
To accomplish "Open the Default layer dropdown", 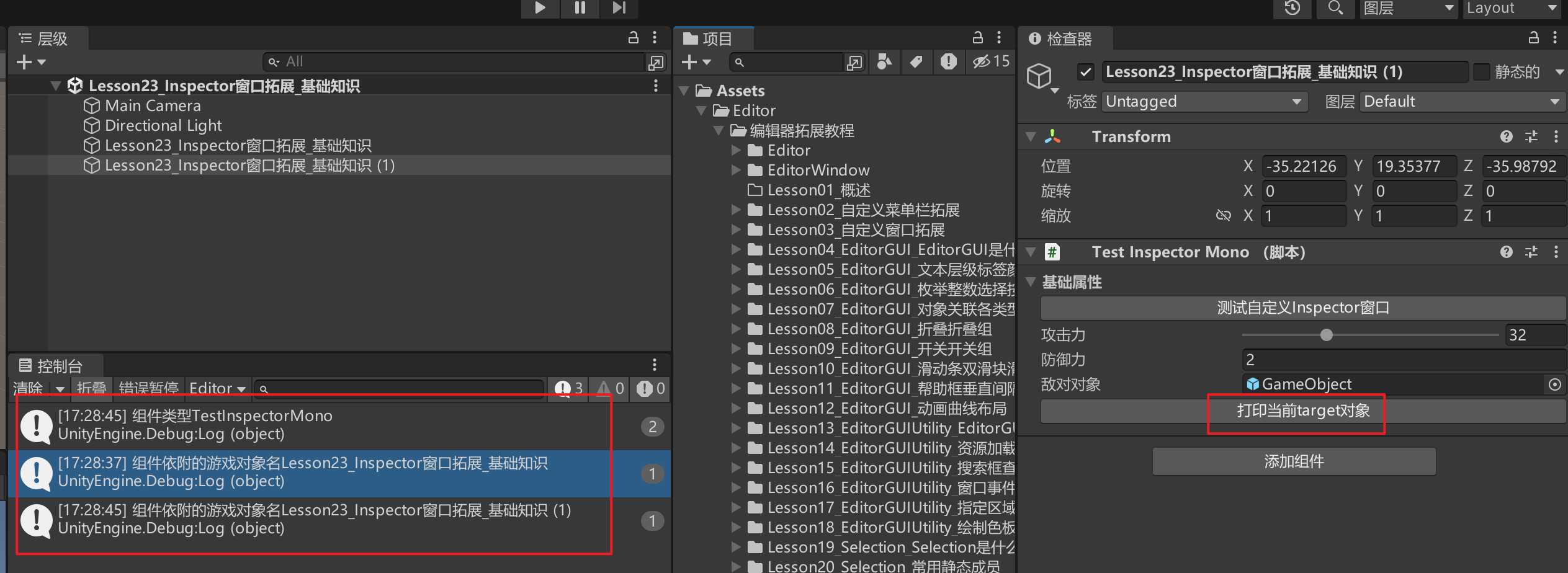I will click(1462, 102).
